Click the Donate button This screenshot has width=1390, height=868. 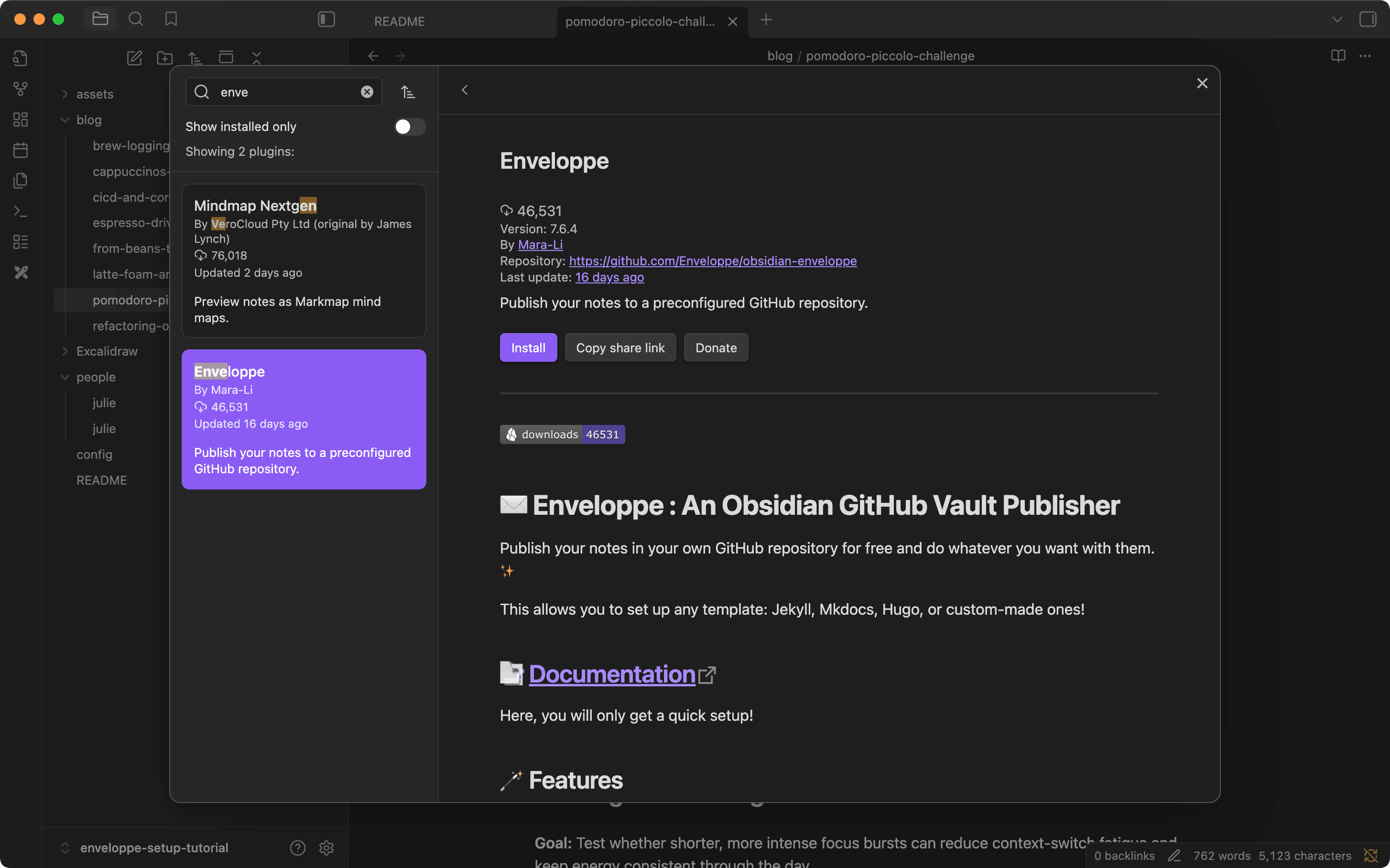[716, 348]
